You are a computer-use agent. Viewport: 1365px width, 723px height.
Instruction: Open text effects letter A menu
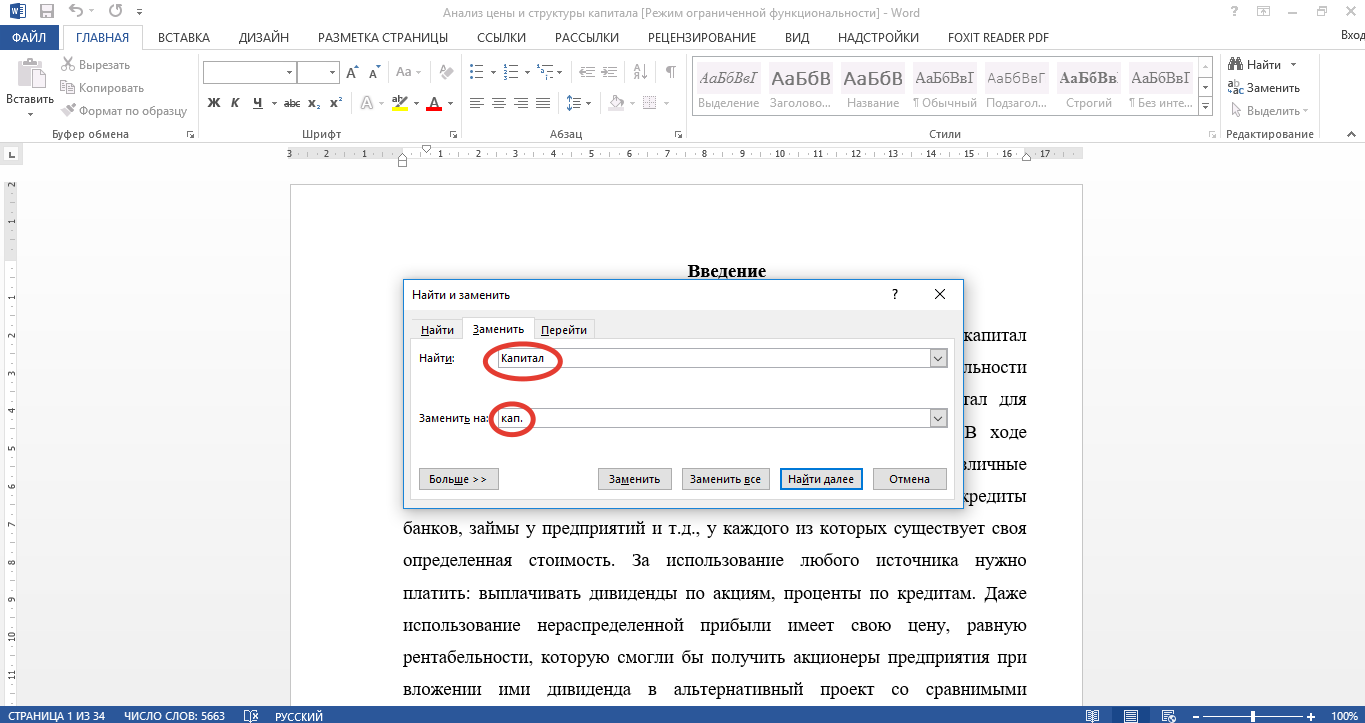click(x=366, y=103)
